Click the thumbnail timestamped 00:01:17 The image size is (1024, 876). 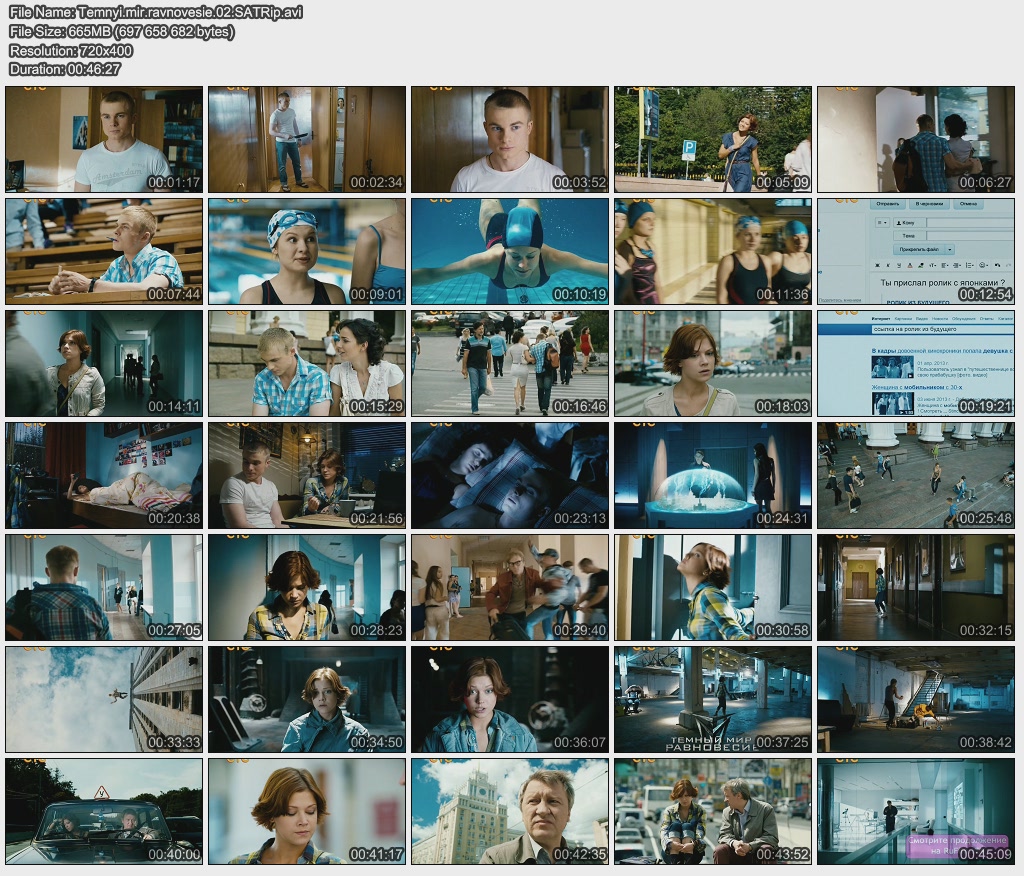point(104,139)
